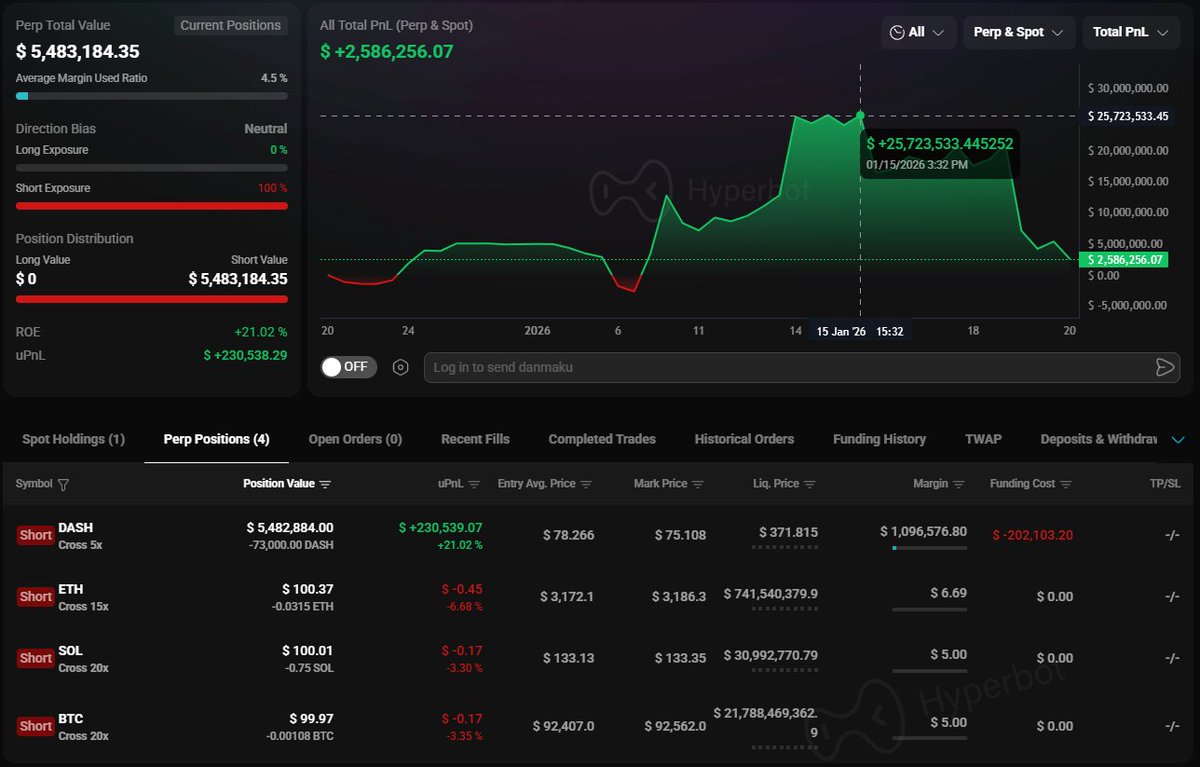Open the Completed Trades tab
This screenshot has width=1200, height=767.
coord(602,439)
